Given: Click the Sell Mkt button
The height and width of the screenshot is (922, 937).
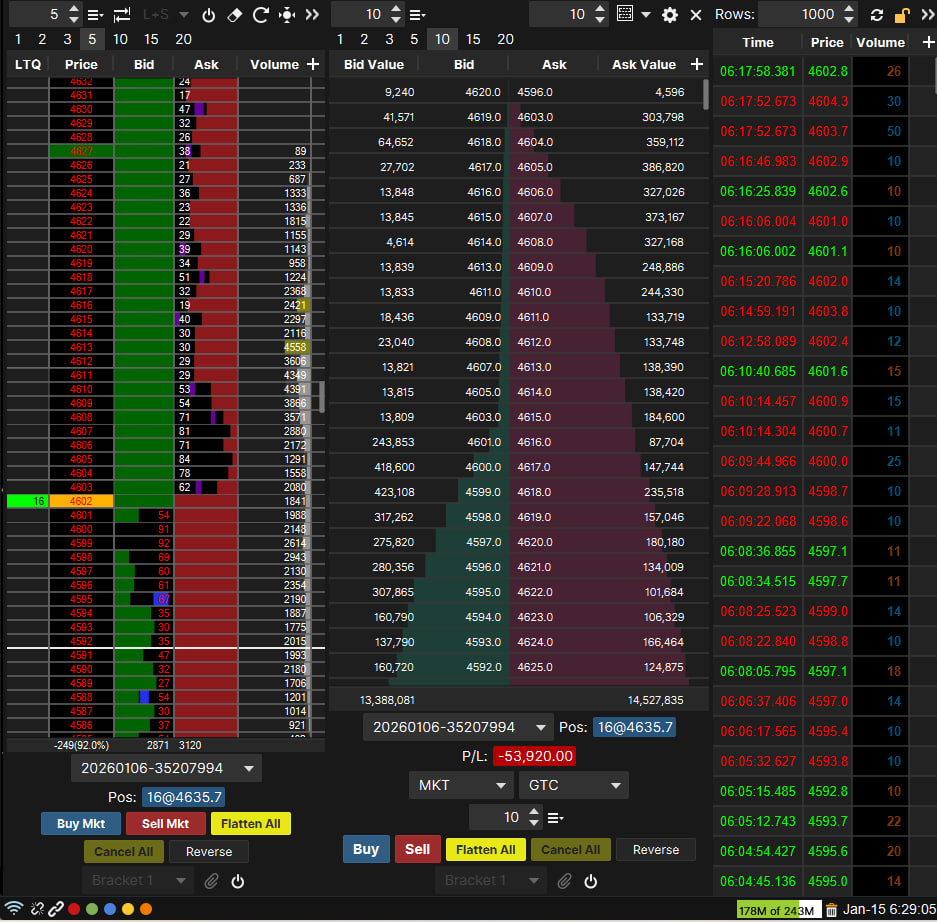Looking at the screenshot, I should tap(165, 823).
